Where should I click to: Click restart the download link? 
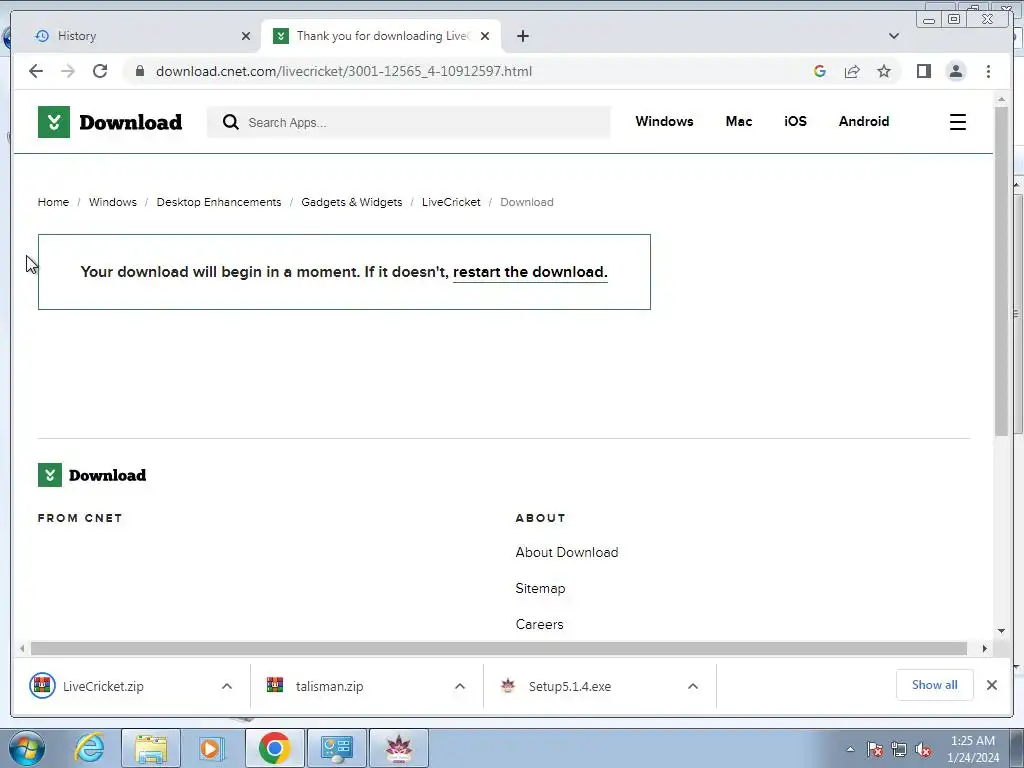[530, 272]
